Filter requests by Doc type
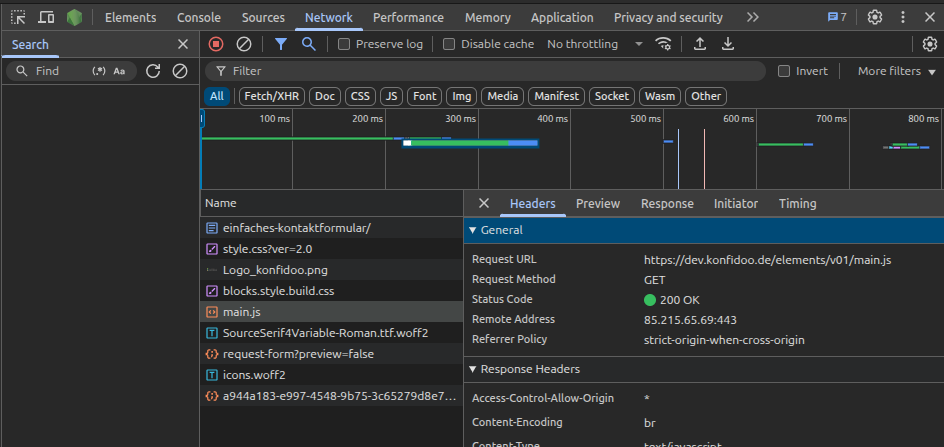 [325, 96]
